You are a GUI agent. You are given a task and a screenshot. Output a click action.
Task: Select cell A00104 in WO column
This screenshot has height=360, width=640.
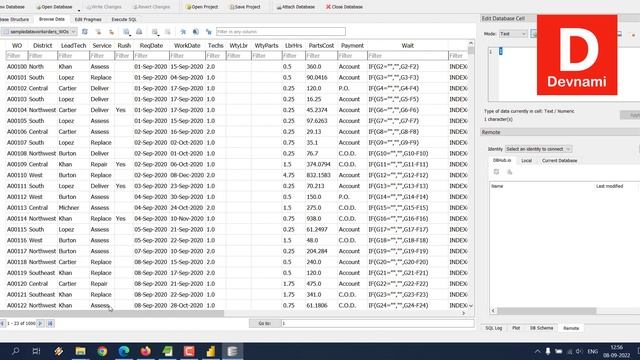(17, 110)
